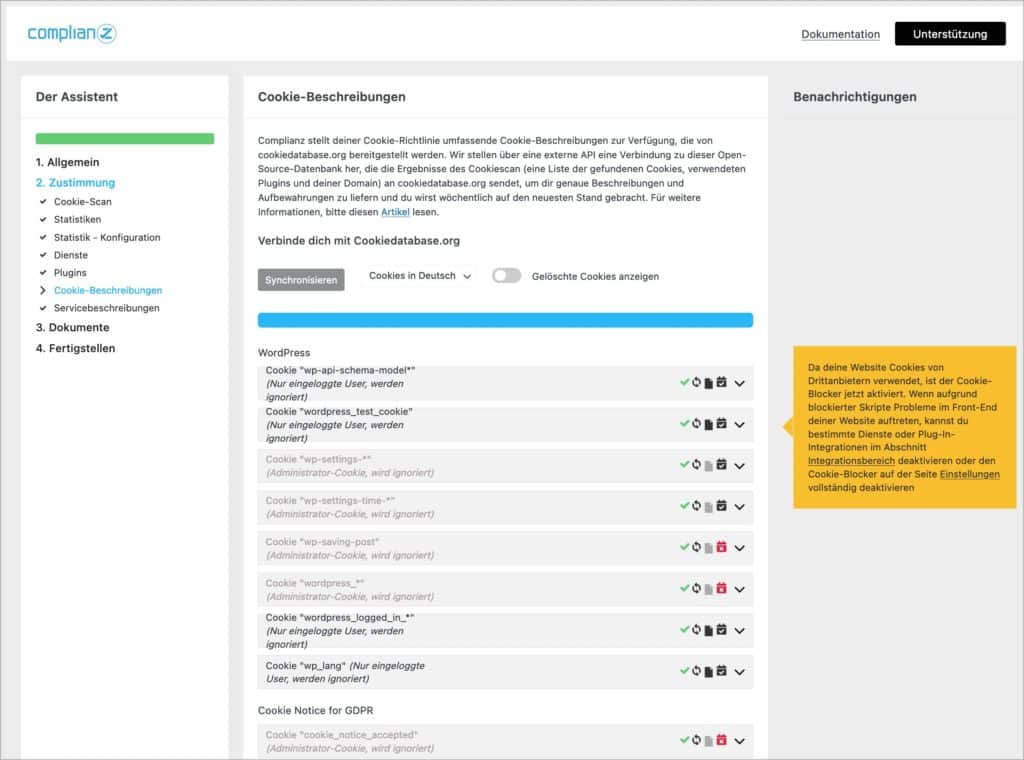The image size is (1024, 760).
Task: Expand the wp_lang cookie row
Action: click(739, 672)
